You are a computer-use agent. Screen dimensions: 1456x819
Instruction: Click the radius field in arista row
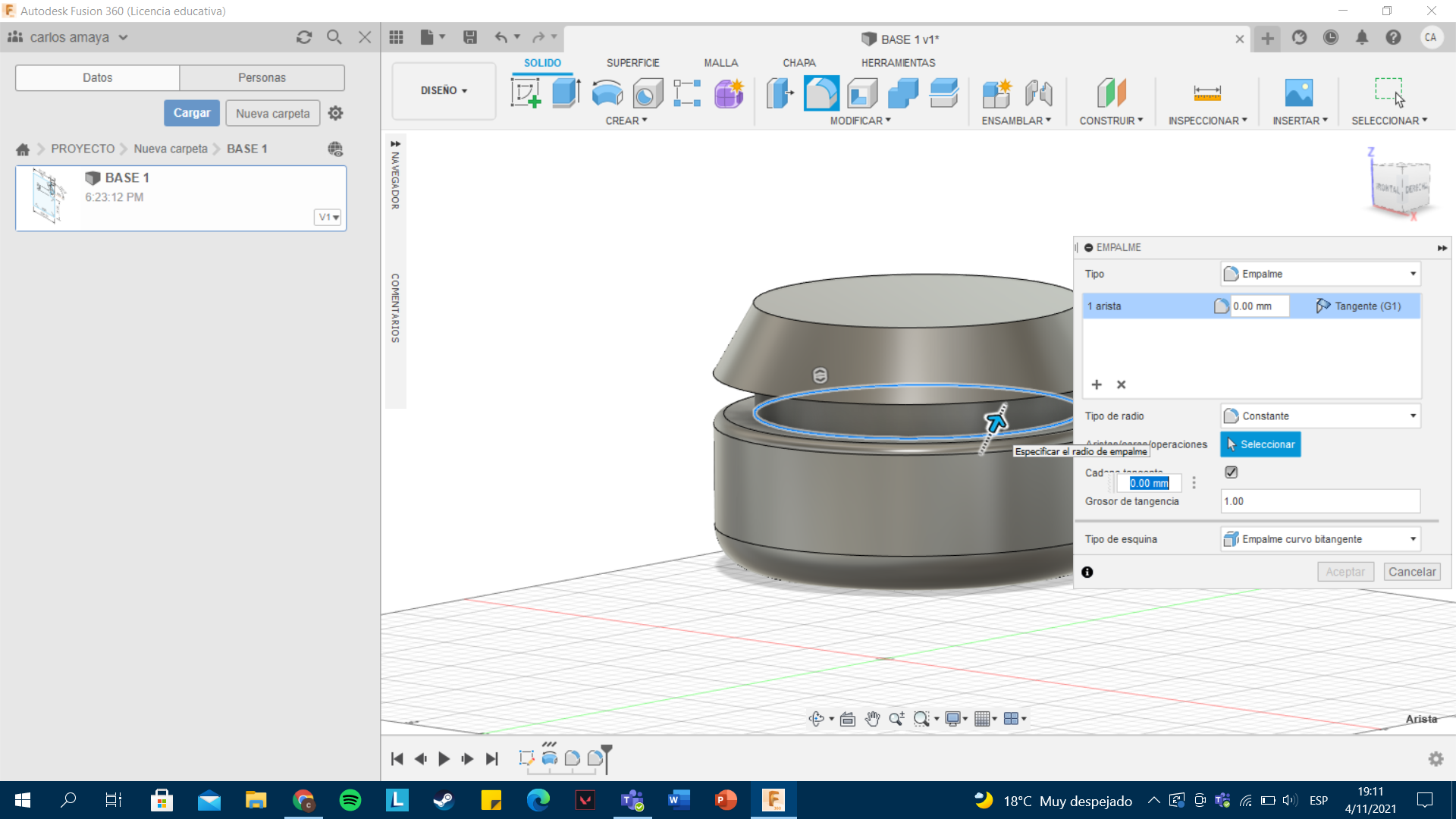(1260, 306)
